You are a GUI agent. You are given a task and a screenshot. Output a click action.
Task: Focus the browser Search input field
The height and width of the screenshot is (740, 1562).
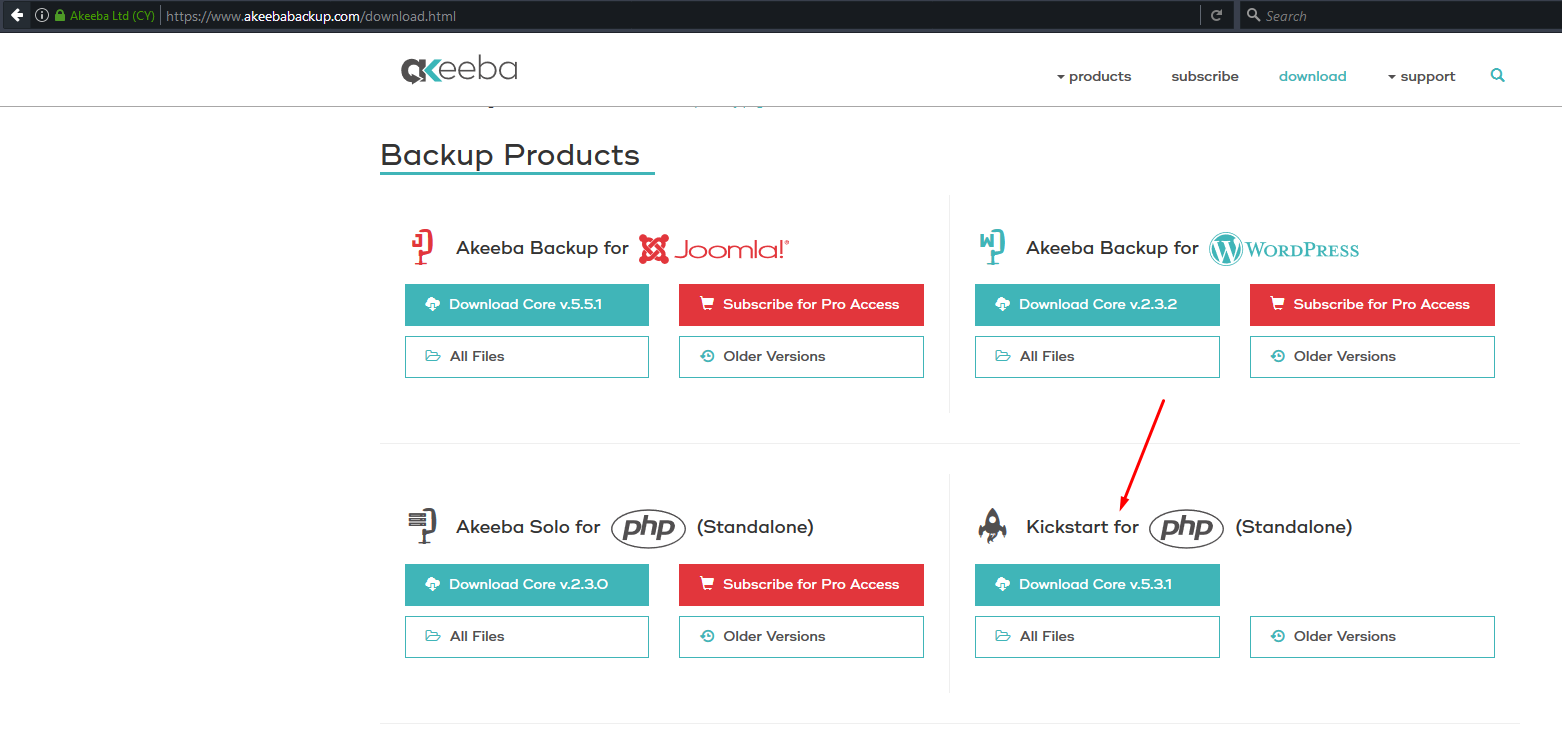tap(1400, 16)
